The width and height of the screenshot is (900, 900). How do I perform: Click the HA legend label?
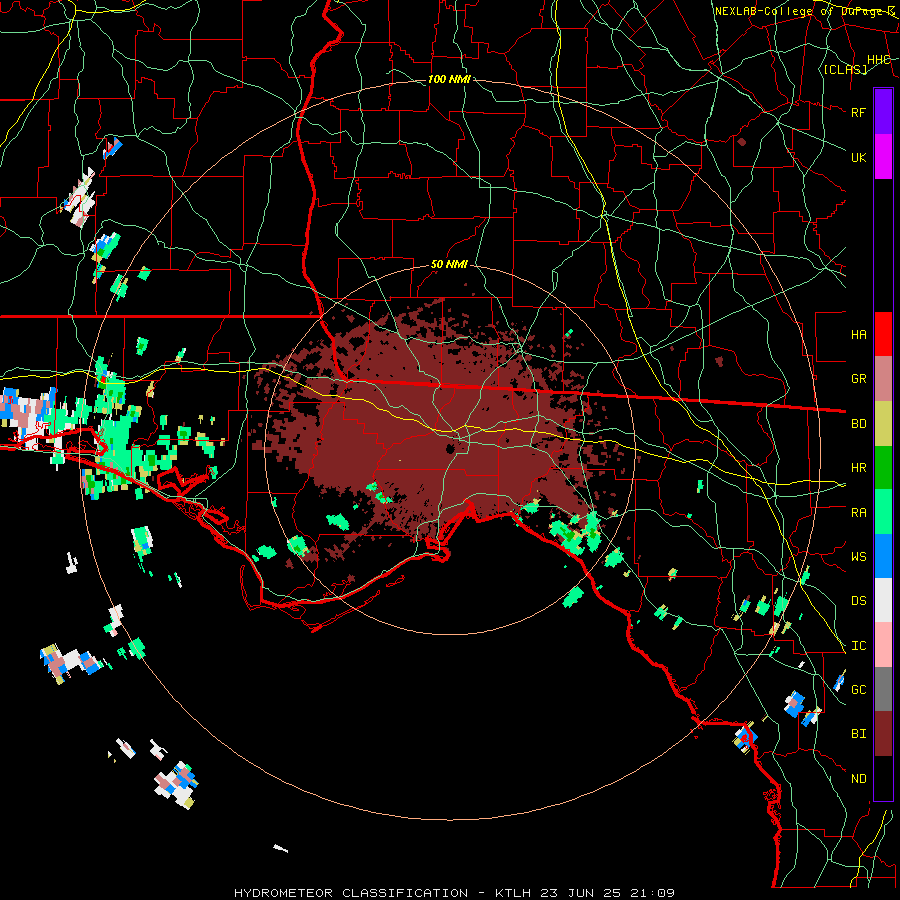click(x=858, y=334)
